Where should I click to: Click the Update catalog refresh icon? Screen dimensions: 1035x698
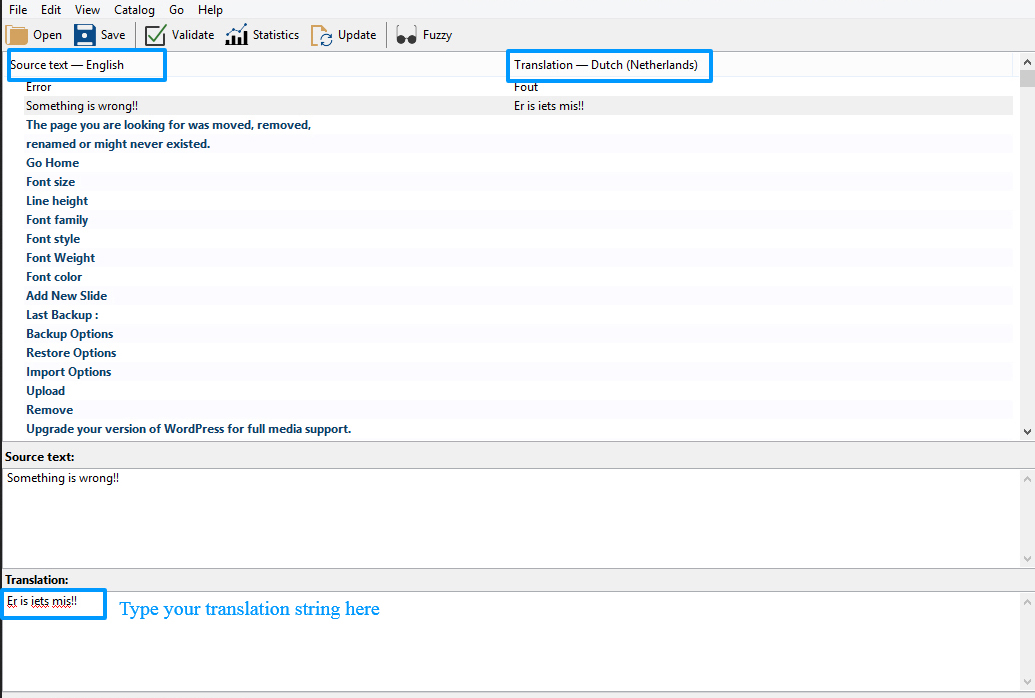tap(322, 35)
